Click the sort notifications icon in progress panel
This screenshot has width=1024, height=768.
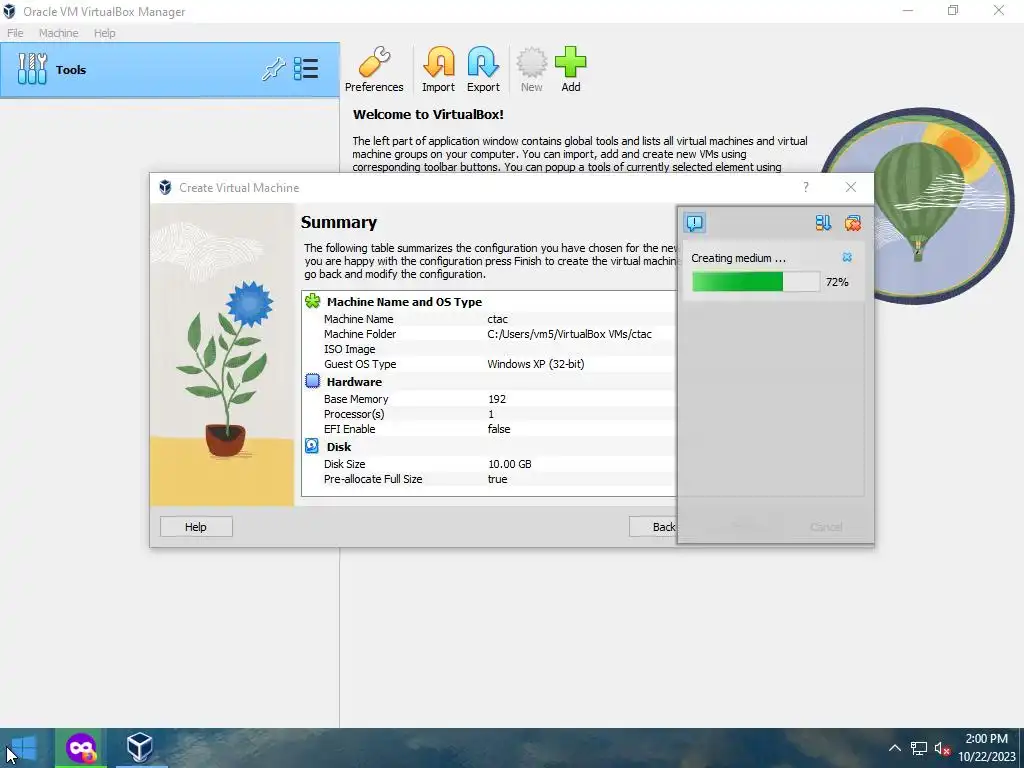click(823, 223)
